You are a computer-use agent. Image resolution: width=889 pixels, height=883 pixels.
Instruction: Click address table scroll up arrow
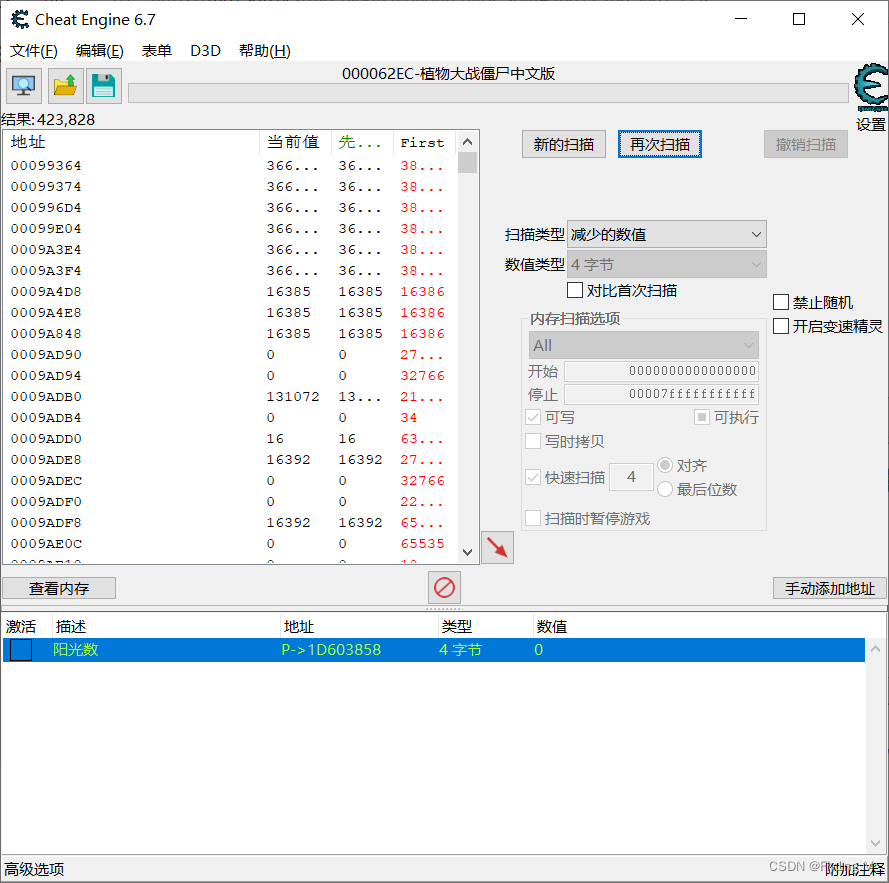875,649
